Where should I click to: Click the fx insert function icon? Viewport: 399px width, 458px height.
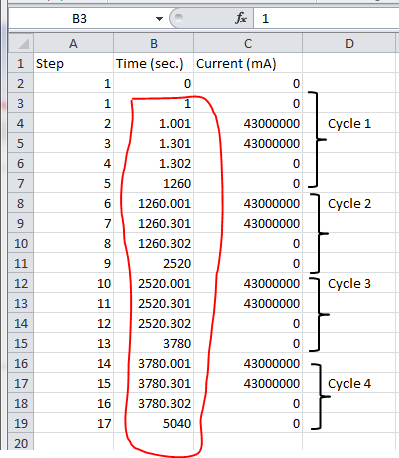point(241,18)
